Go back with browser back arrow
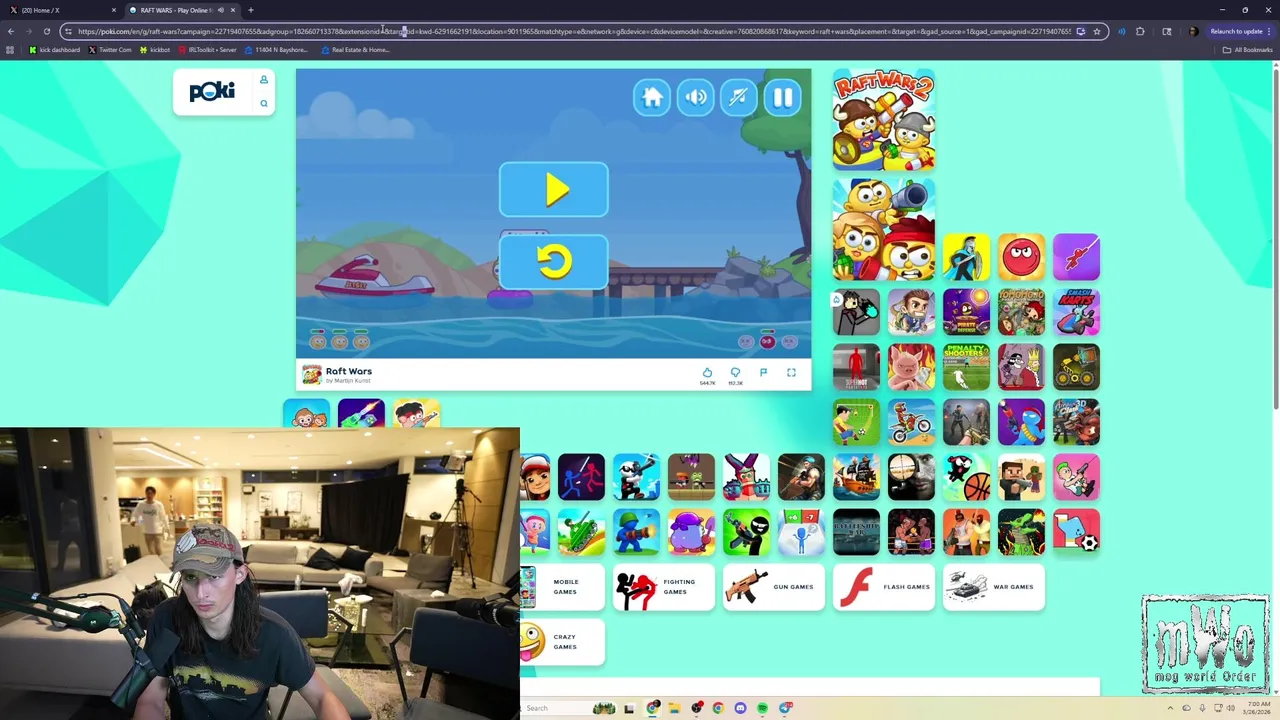Screen dimensions: 1280x720 (11, 31)
